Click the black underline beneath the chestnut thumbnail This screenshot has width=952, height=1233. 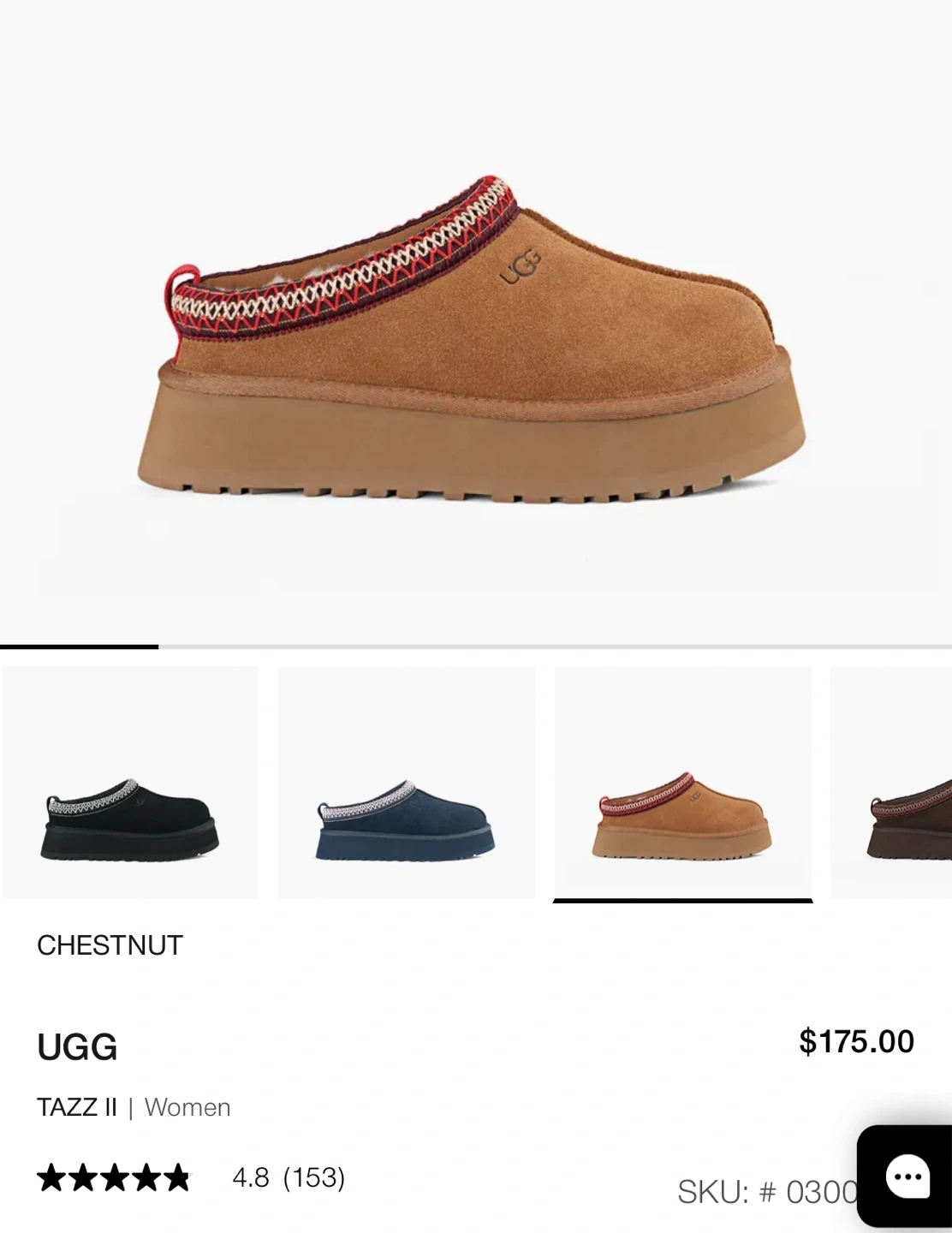coord(683,901)
